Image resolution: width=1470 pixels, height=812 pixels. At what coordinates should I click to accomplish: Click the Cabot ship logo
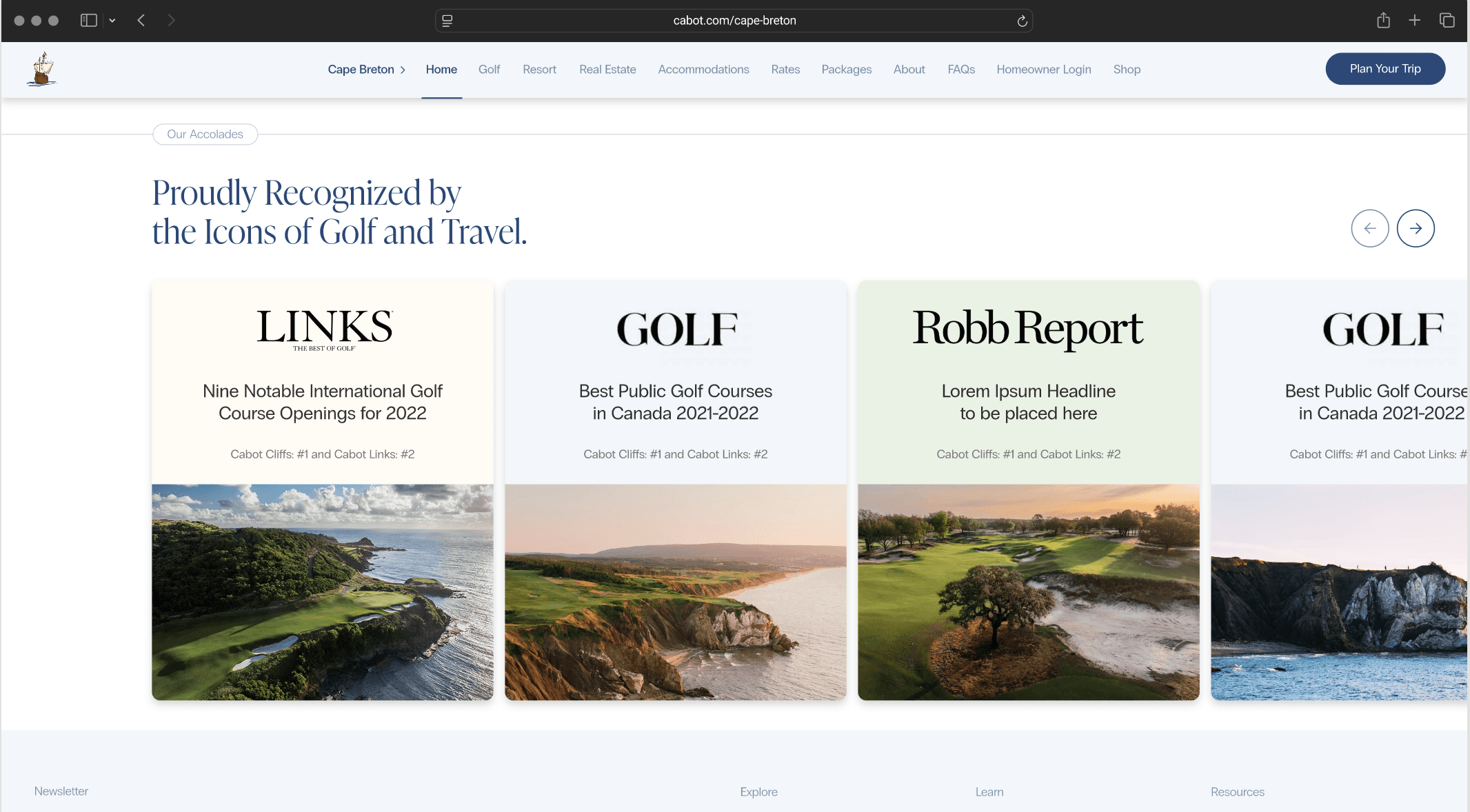point(41,69)
